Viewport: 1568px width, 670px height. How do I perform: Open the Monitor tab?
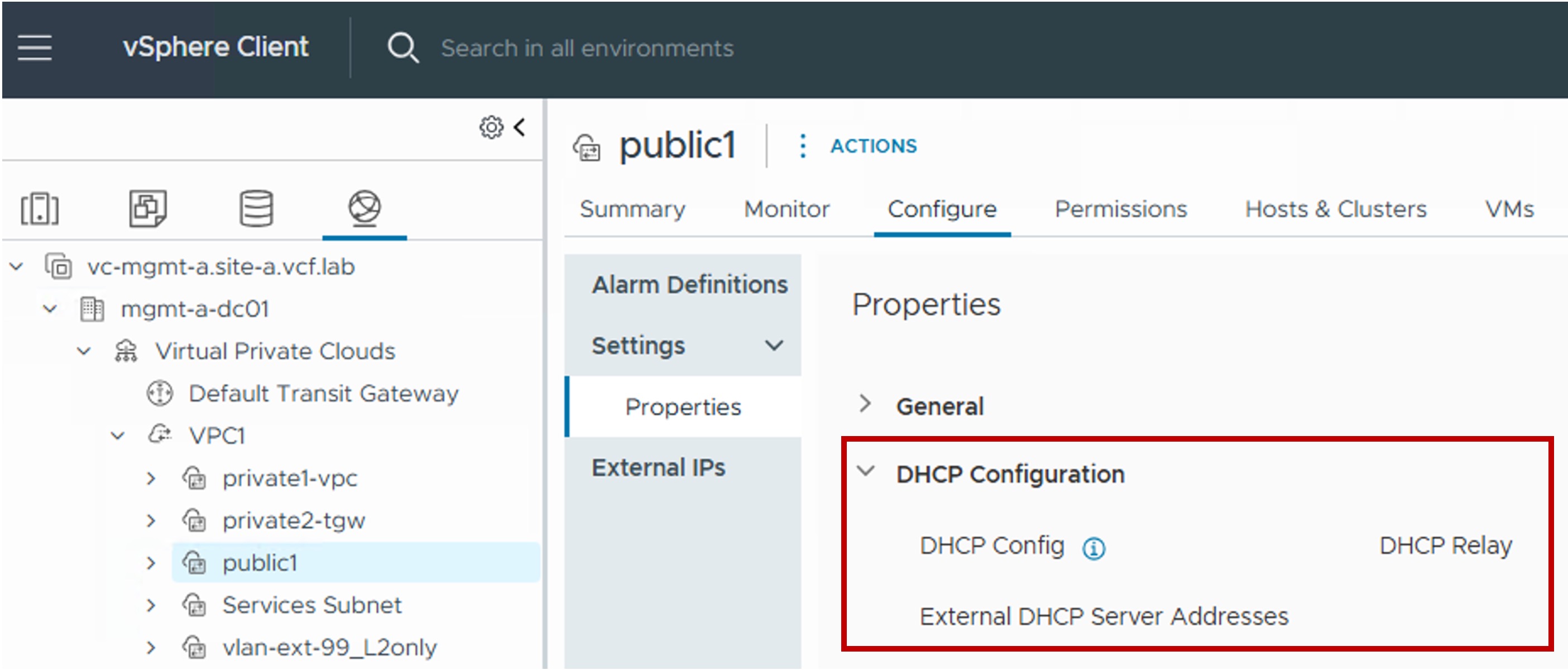(787, 209)
